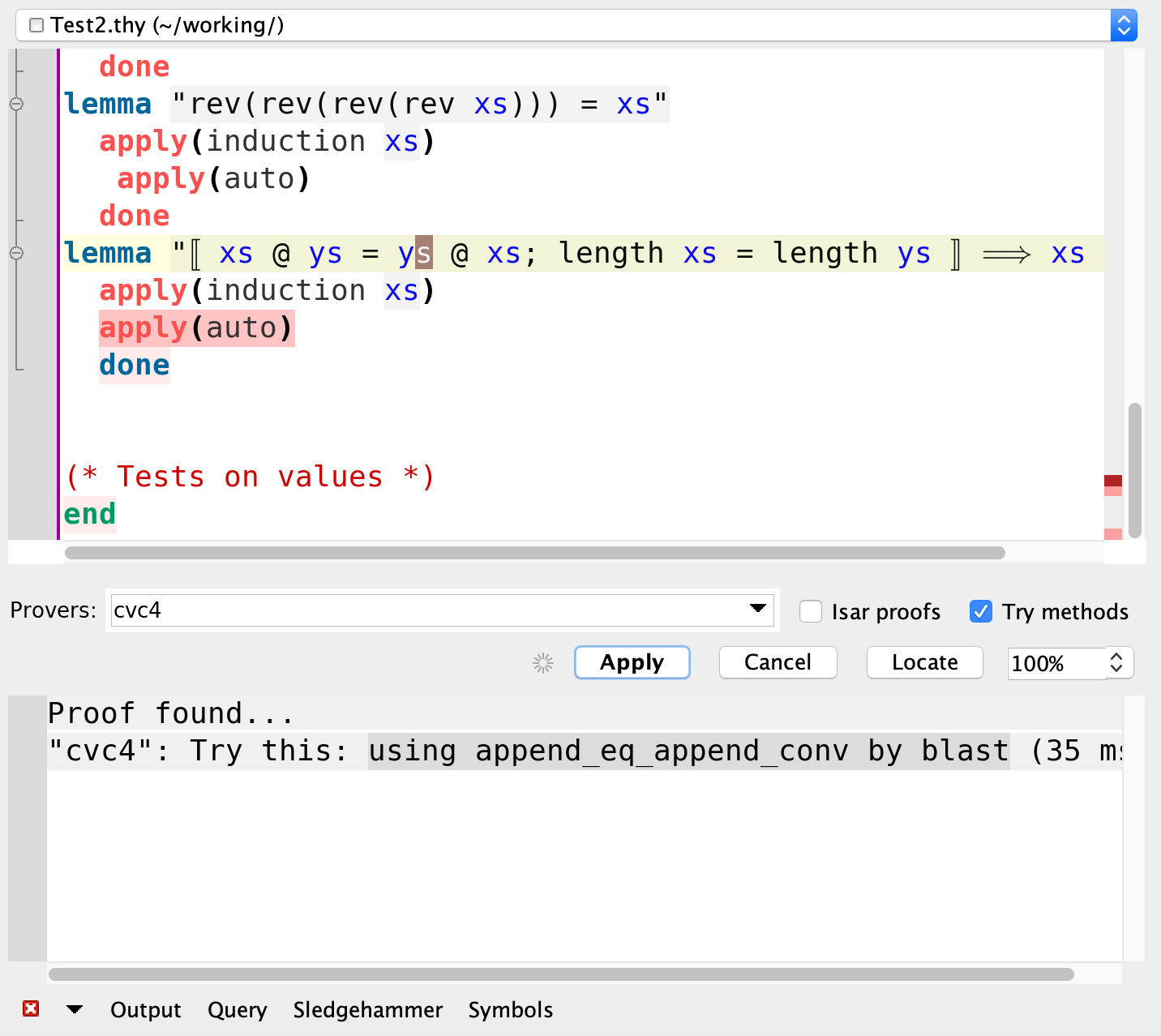1161x1036 pixels.
Task: Click the zoom 100% stepper arrows
Action: point(1117,662)
